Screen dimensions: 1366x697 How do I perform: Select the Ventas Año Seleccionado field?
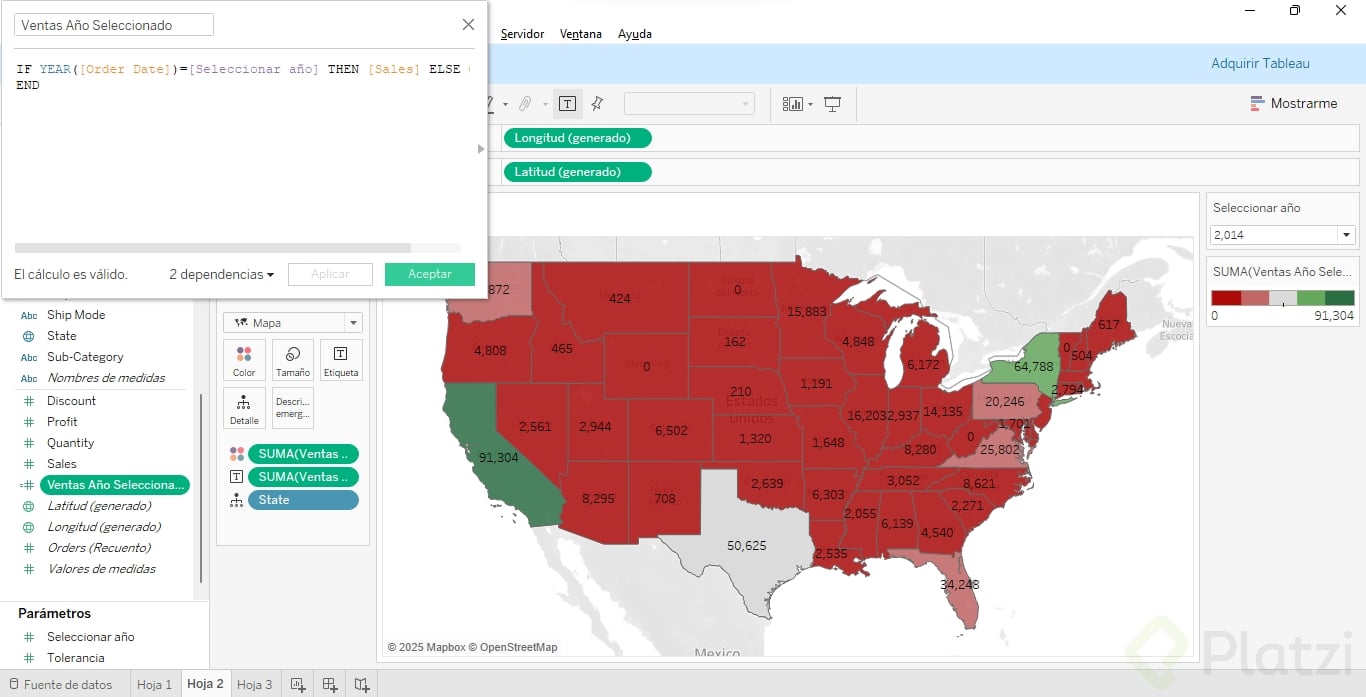(115, 485)
